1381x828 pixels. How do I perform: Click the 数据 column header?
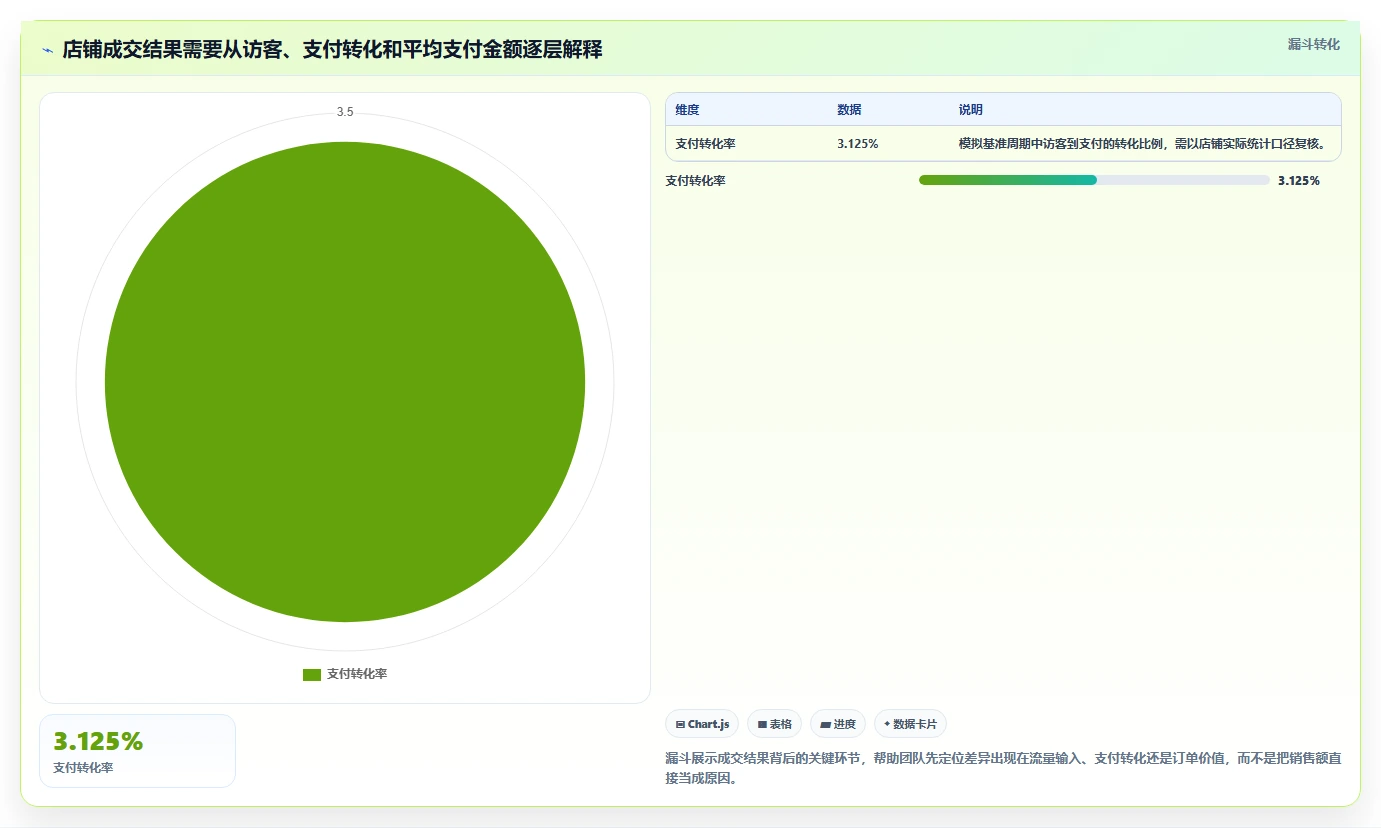click(x=849, y=110)
